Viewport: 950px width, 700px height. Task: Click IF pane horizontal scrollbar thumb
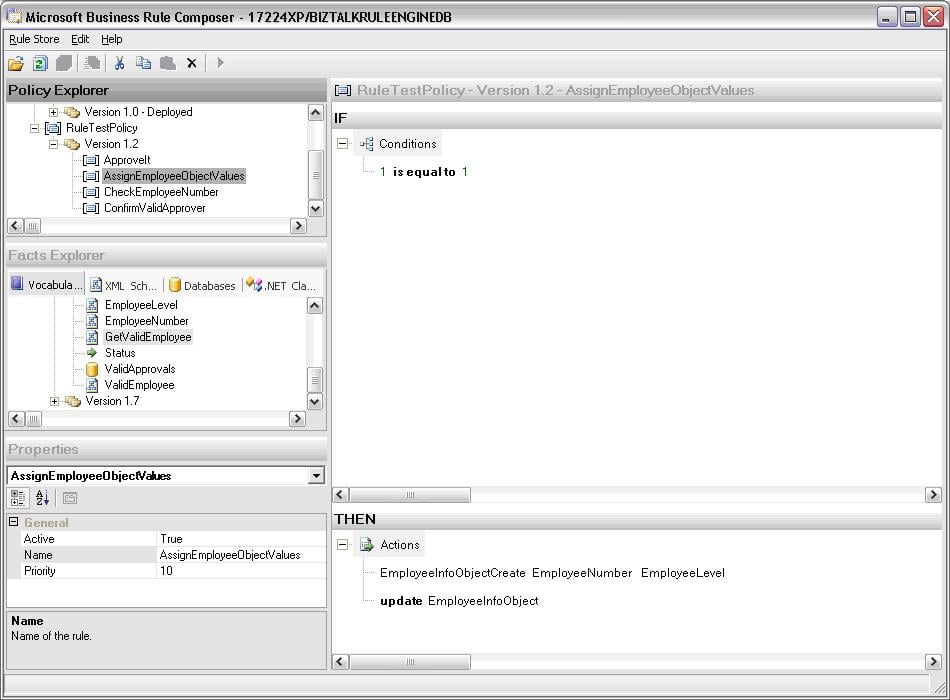pyautogui.click(x=410, y=495)
